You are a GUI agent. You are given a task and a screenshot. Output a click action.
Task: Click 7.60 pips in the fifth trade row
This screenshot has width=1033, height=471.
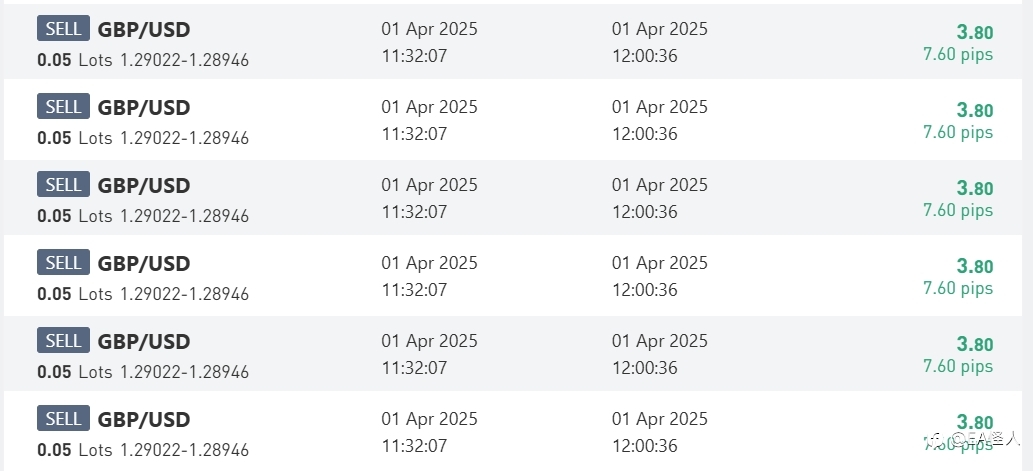click(x=958, y=366)
